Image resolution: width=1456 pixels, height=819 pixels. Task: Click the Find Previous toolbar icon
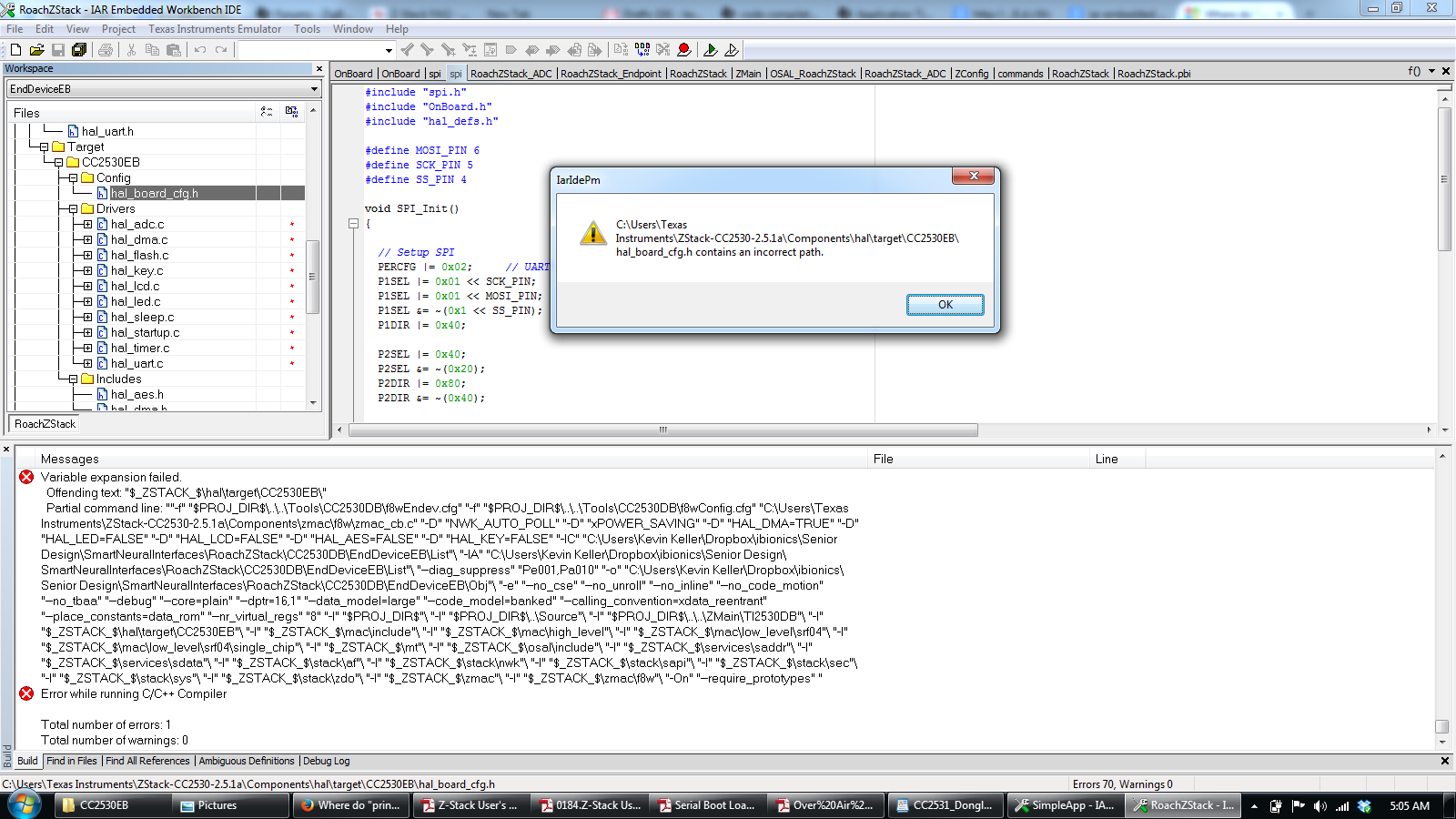407,50
